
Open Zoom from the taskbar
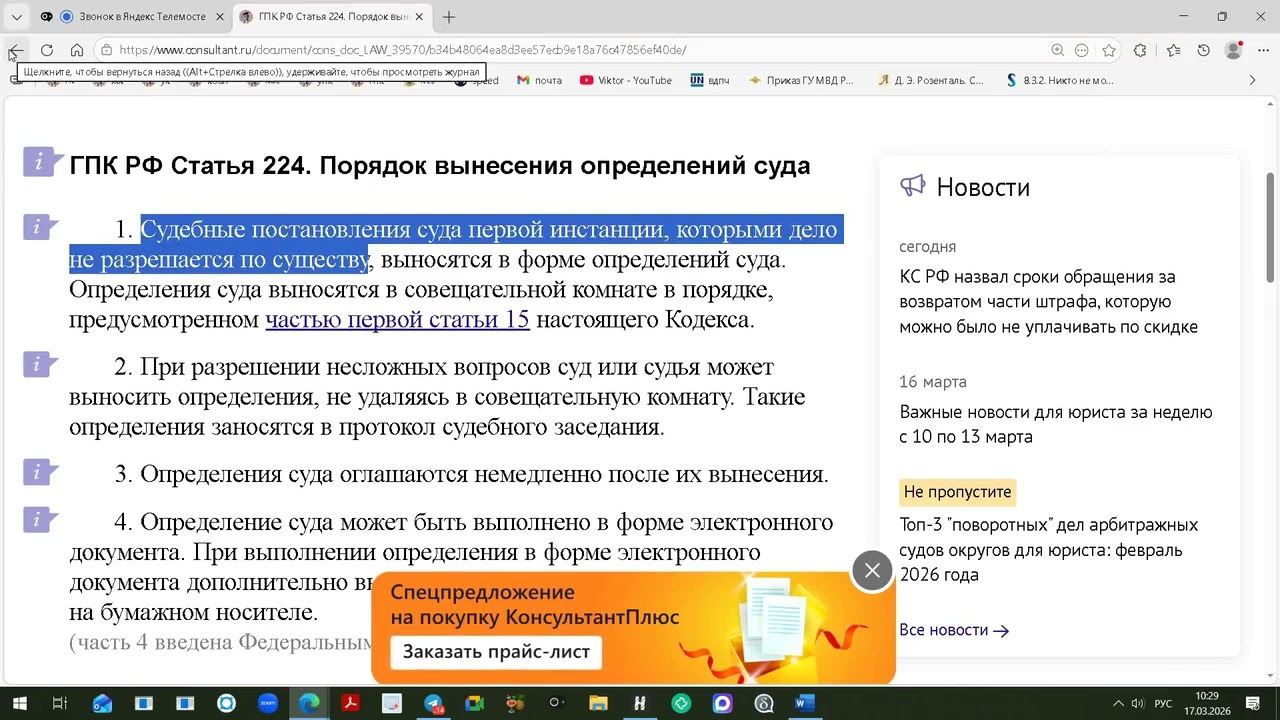point(268,703)
